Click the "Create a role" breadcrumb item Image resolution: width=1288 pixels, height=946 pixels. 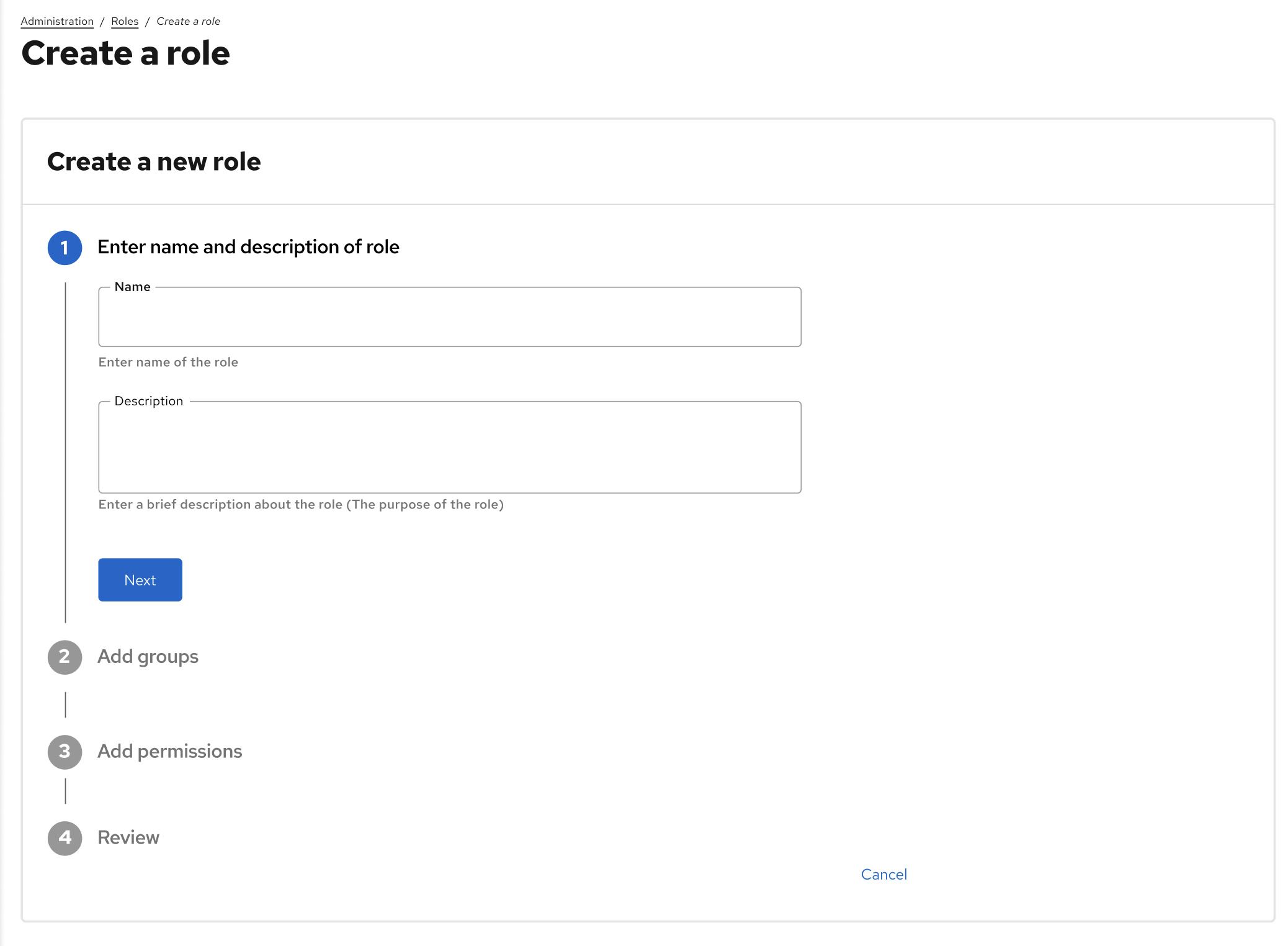coord(189,20)
